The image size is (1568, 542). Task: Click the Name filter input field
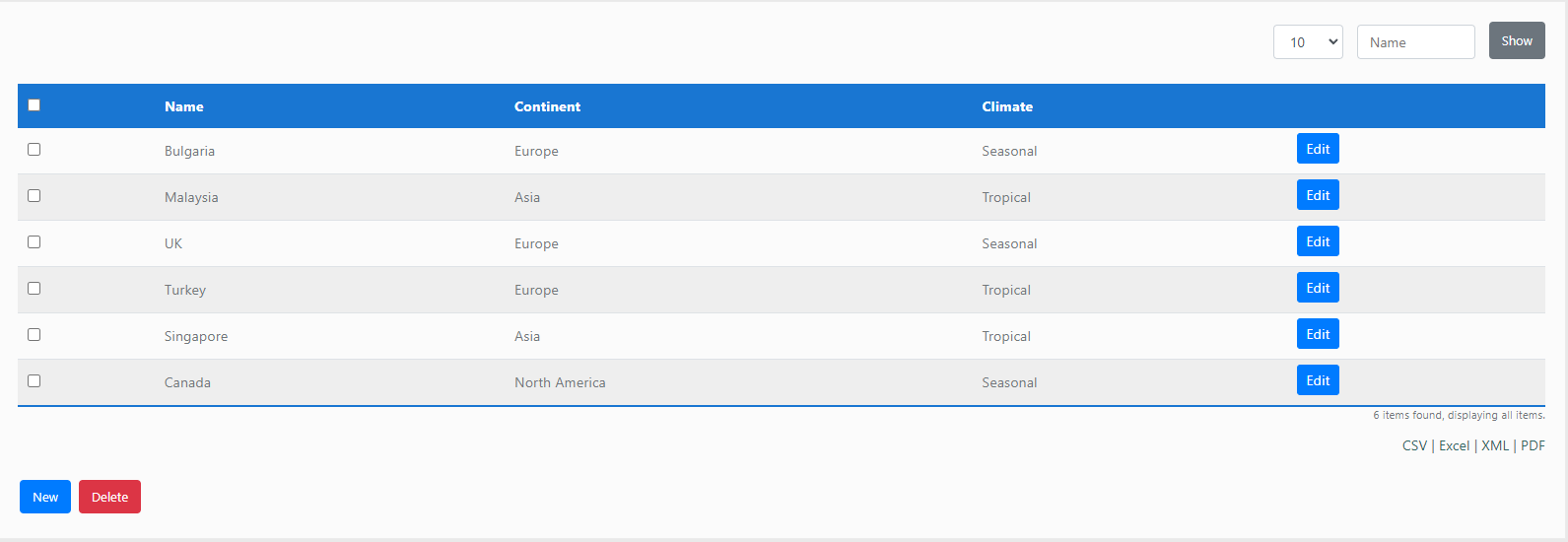pos(1415,42)
